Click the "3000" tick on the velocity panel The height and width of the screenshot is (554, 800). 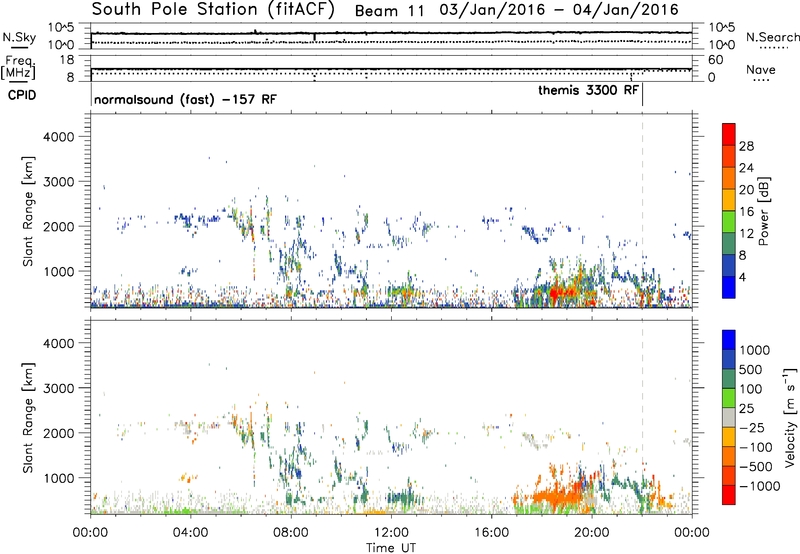click(x=58, y=388)
